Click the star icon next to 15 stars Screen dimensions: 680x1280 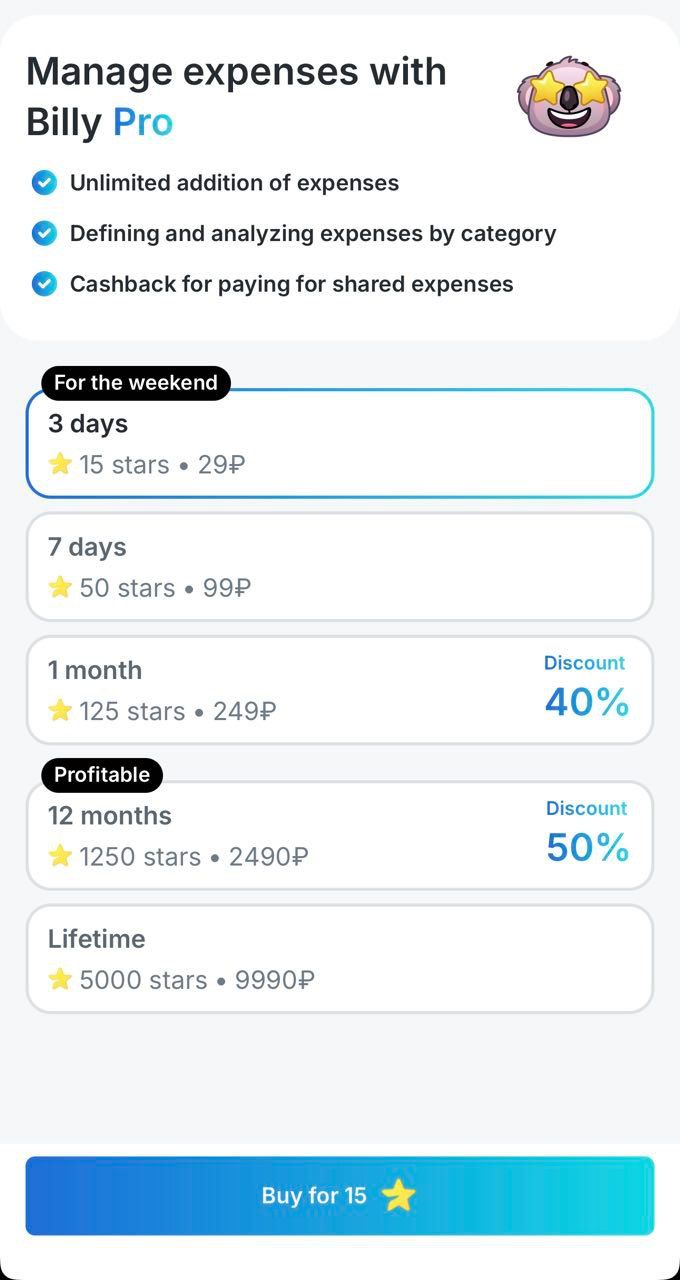click(60, 464)
